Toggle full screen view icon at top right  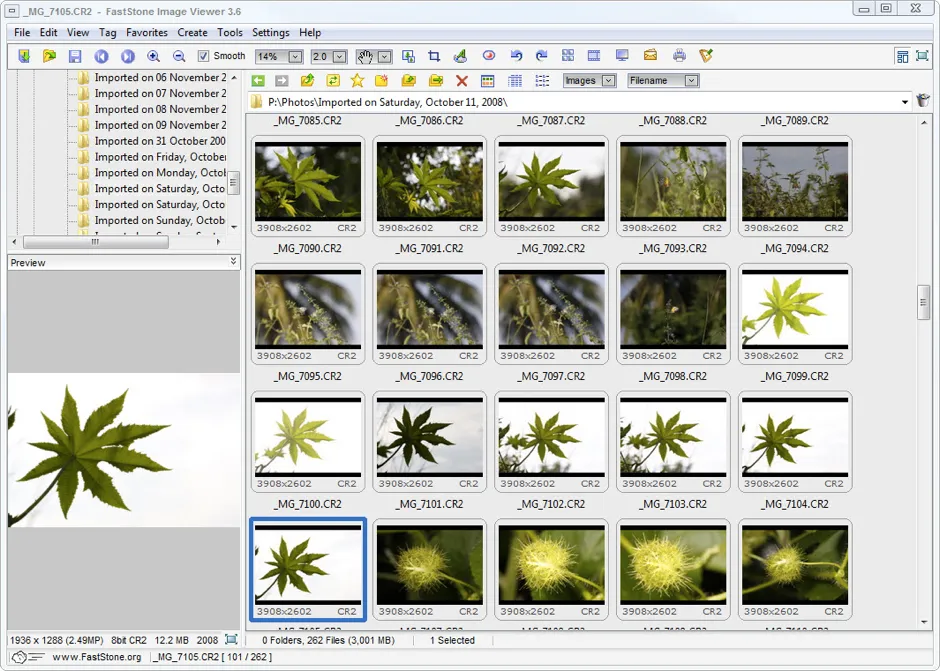[x=922, y=57]
